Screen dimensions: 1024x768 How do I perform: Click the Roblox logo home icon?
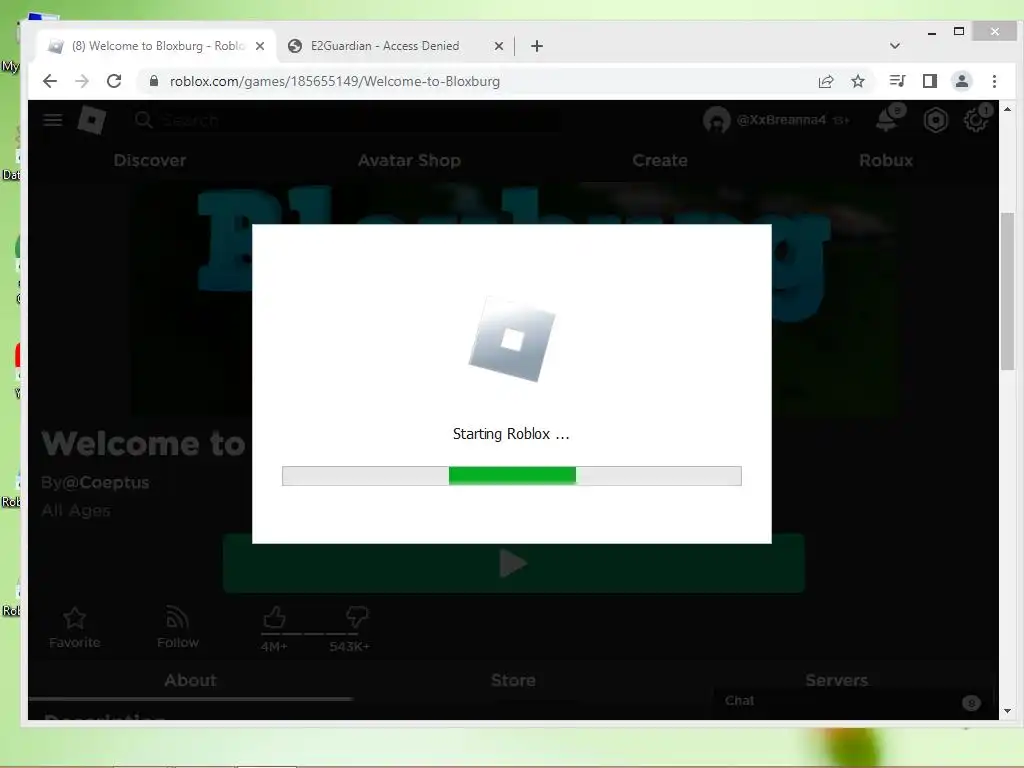tap(91, 120)
